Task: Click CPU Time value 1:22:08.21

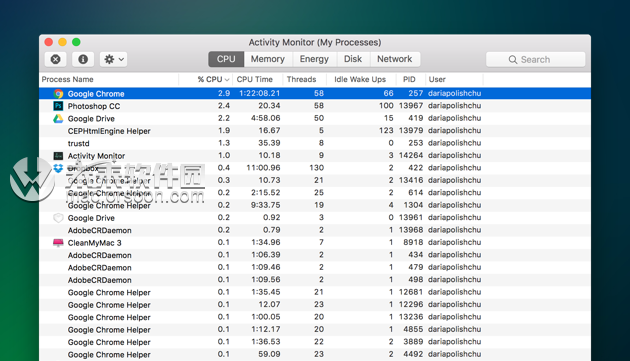Action: point(260,93)
